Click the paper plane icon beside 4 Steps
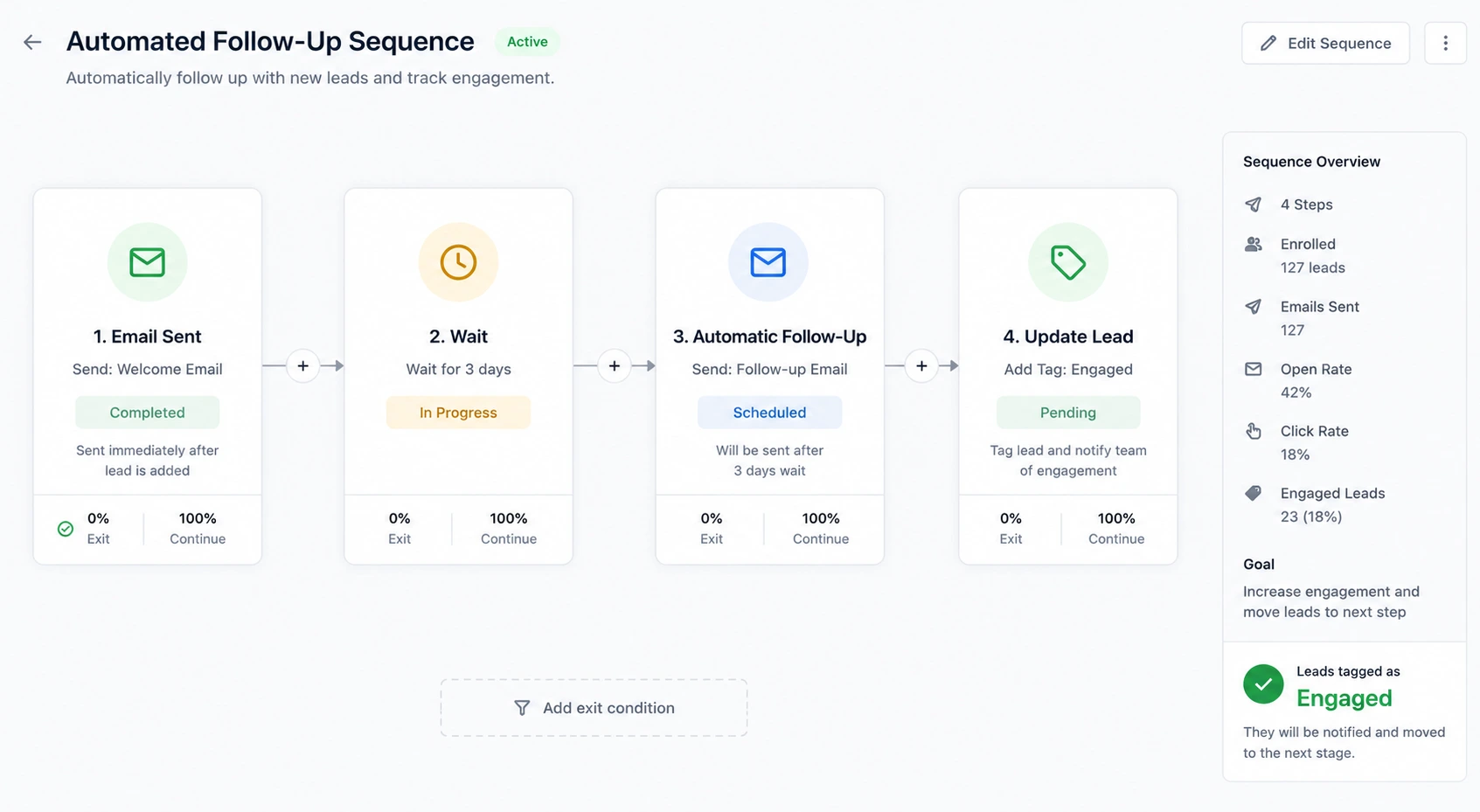 tap(1254, 205)
